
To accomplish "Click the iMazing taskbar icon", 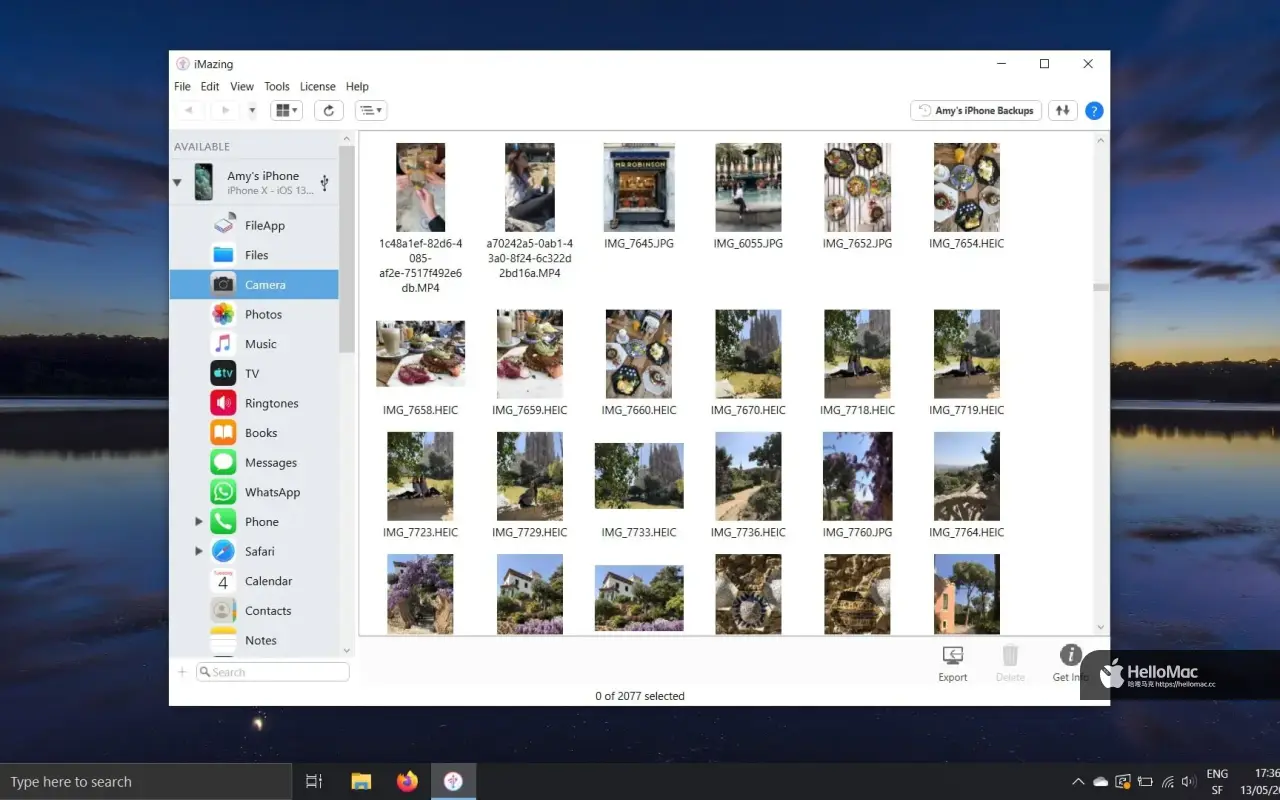I will (x=453, y=781).
